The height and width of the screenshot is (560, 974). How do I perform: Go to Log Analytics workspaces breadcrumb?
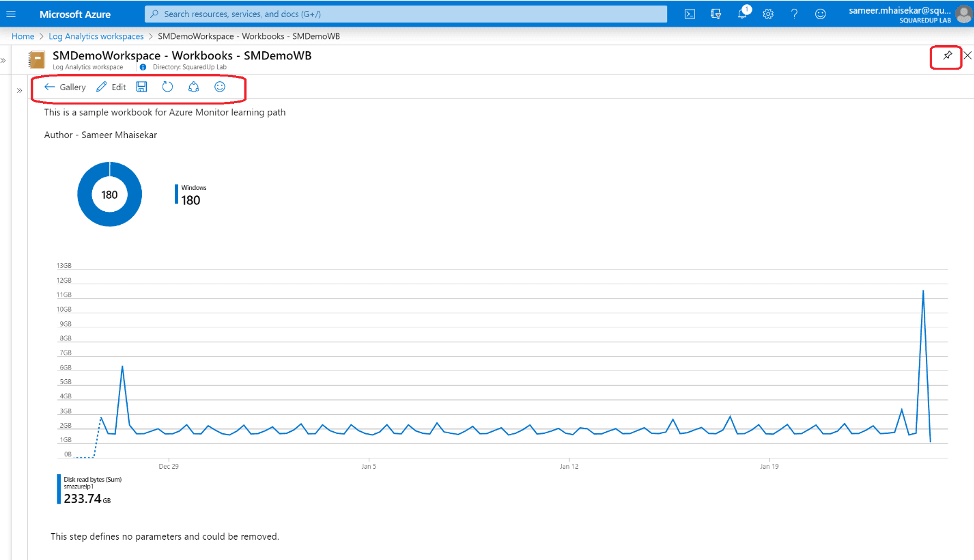tap(96, 36)
